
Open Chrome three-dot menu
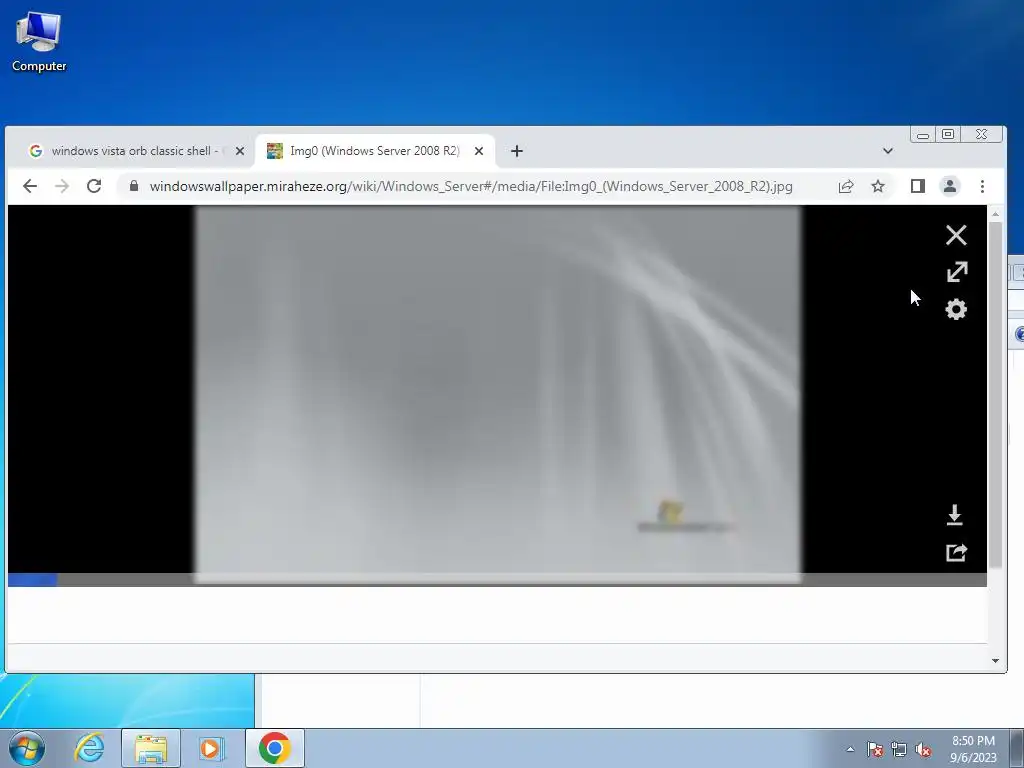click(x=982, y=186)
